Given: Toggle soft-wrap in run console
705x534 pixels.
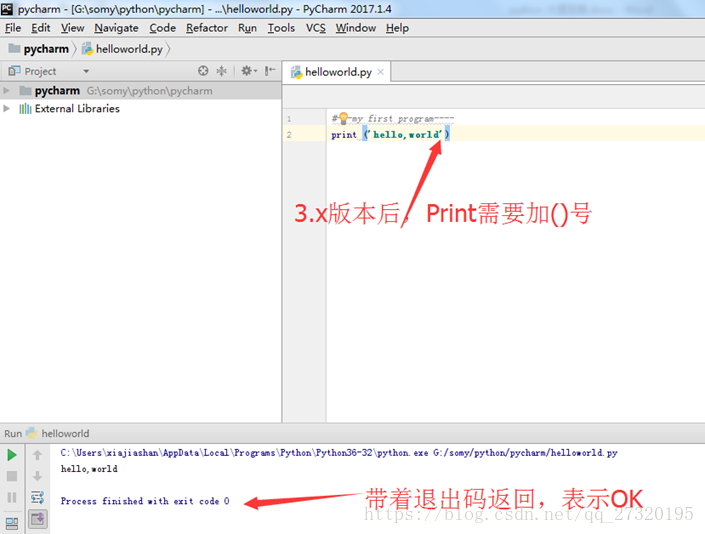Looking at the screenshot, I should (x=37, y=498).
